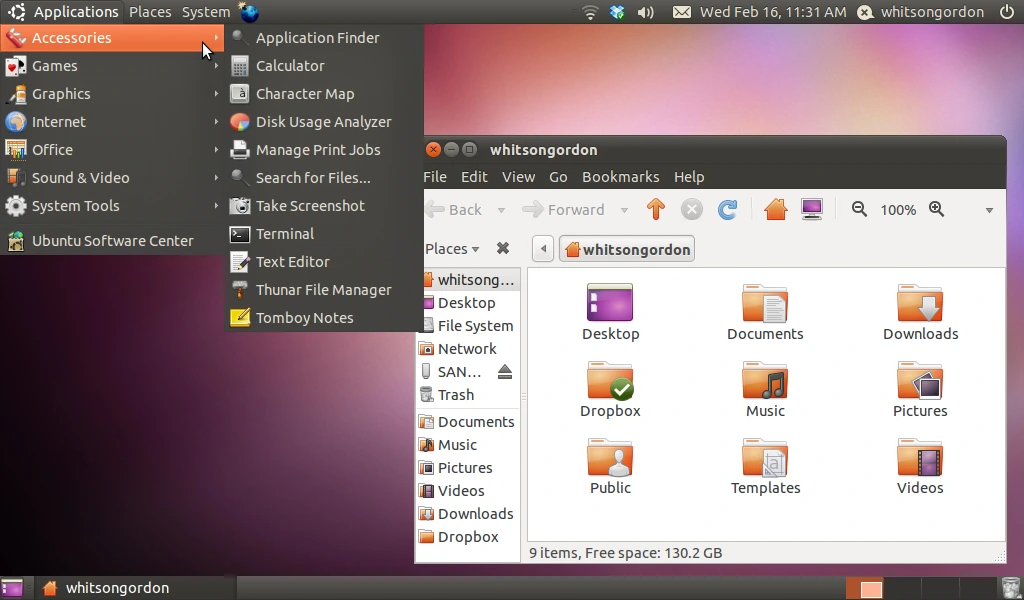The image size is (1024, 600).
Task: Zoom out with the magnifier minus
Action: [x=859, y=209]
